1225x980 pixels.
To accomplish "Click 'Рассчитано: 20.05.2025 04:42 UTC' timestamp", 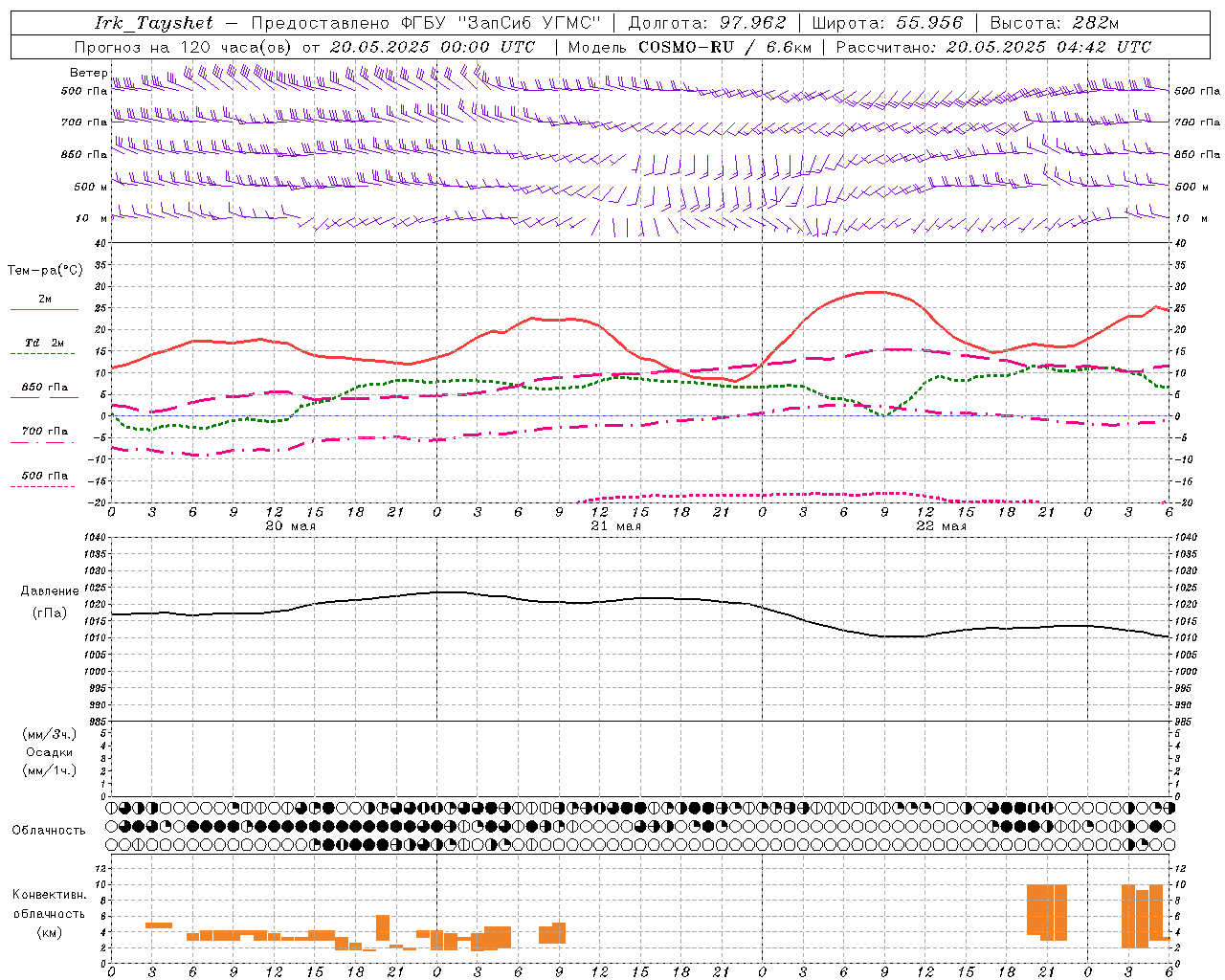I will coord(993,47).
